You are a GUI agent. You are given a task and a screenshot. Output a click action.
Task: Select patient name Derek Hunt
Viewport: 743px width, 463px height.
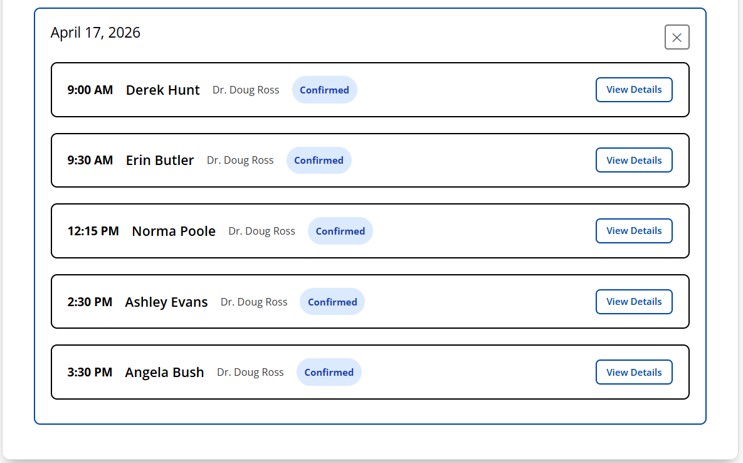(x=163, y=90)
